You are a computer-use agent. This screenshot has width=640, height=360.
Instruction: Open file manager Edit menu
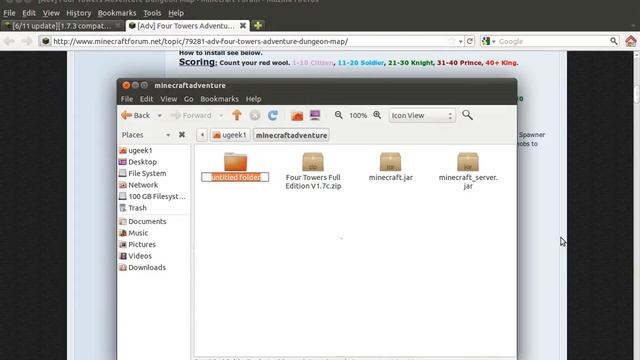click(146, 99)
